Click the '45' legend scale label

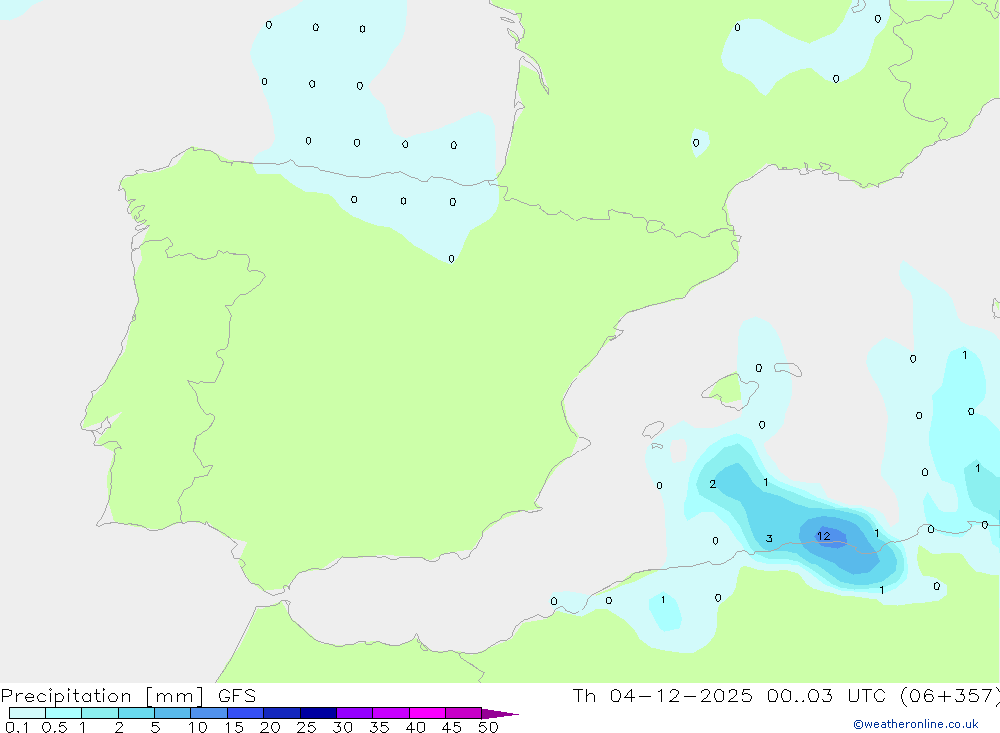[x=452, y=727]
